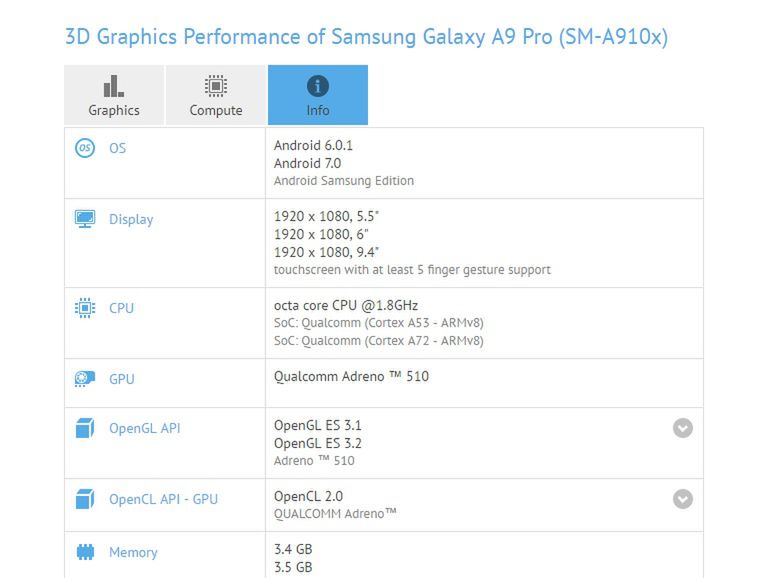
Task: Switch to the Compute tab
Action: coord(216,95)
